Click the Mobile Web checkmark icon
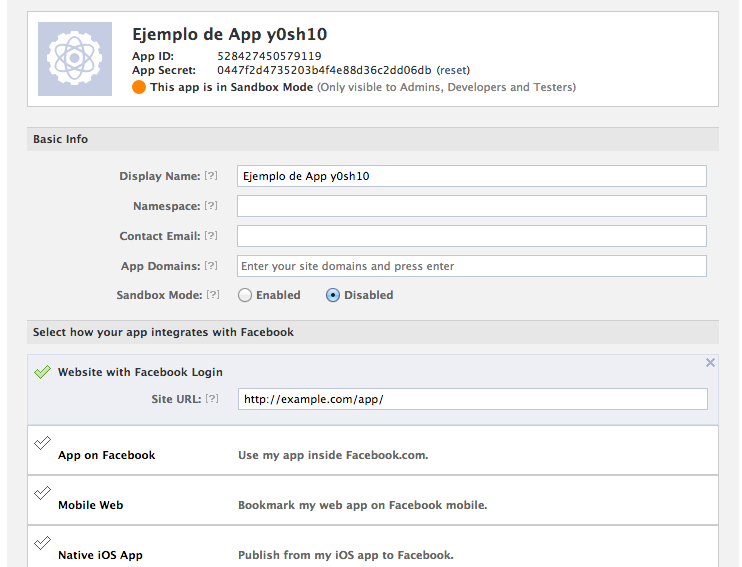Viewport: 742px width, 567px height. tap(42, 493)
